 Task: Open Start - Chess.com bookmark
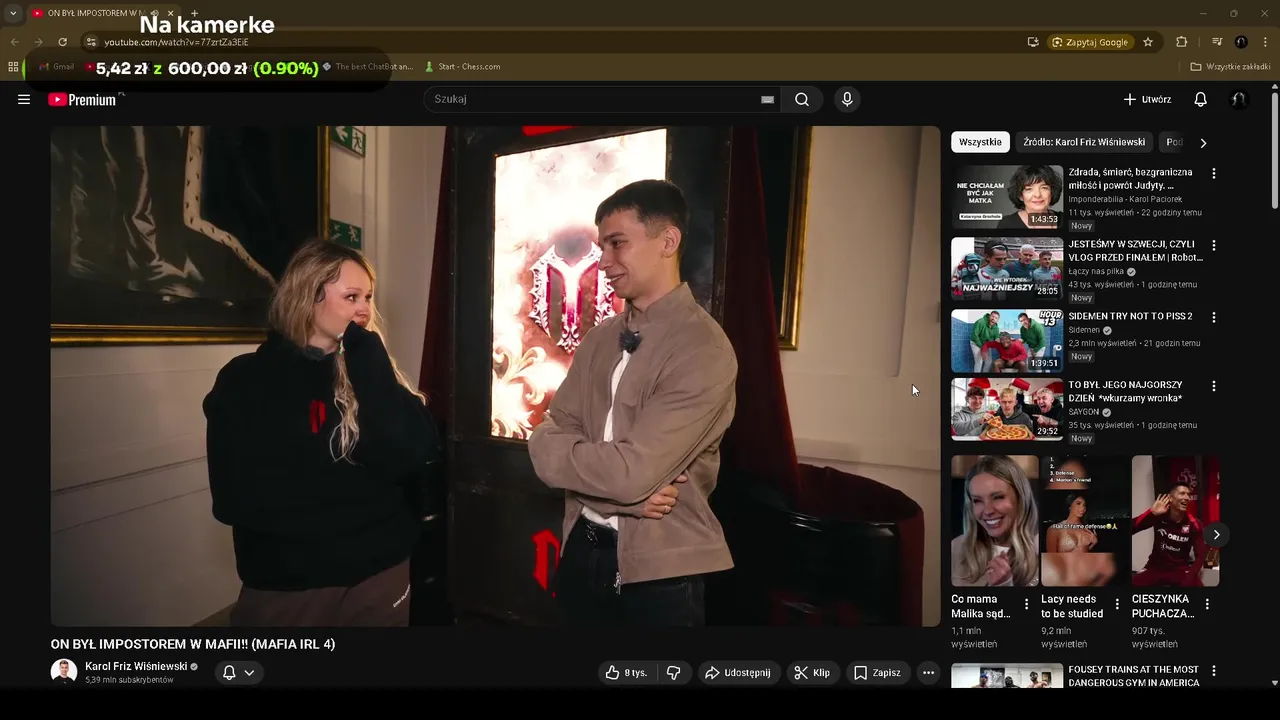coord(462,67)
